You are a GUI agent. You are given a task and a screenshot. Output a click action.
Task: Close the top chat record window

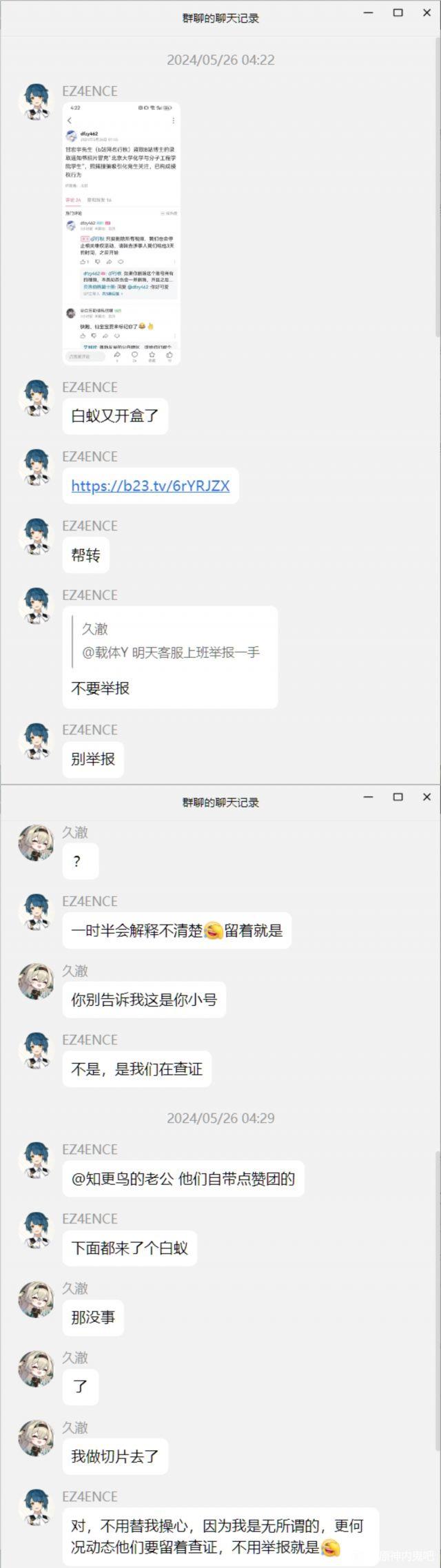pyautogui.click(x=427, y=12)
